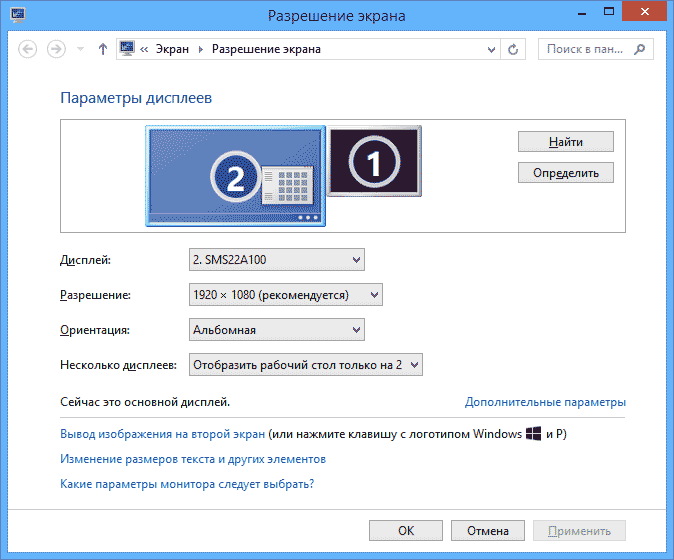Click the monitor icon in address bar
The height and width of the screenshot is (560, 674).
[x=128, y=49]
